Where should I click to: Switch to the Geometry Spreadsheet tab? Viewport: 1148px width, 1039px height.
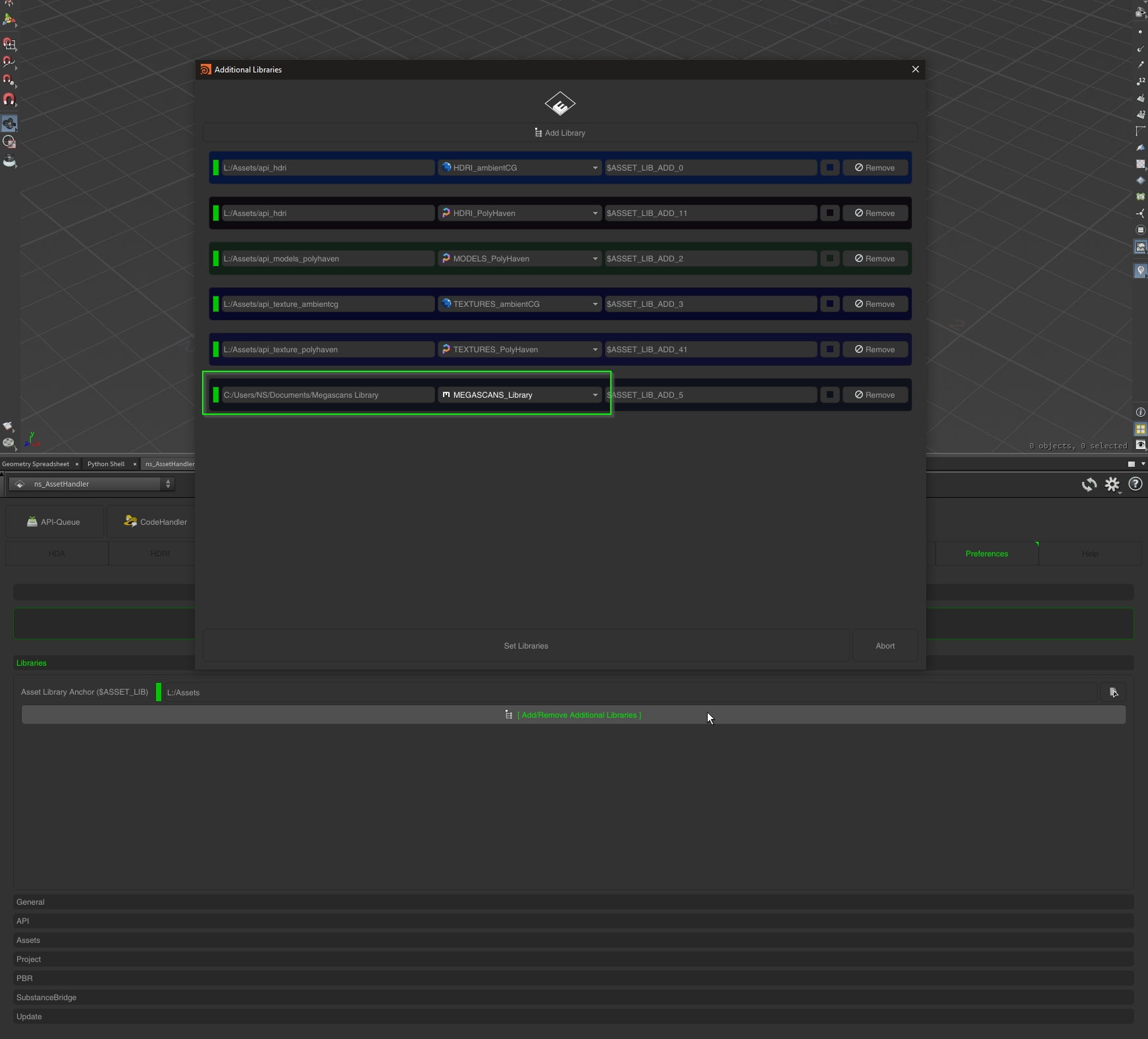[x=36, y=464]
